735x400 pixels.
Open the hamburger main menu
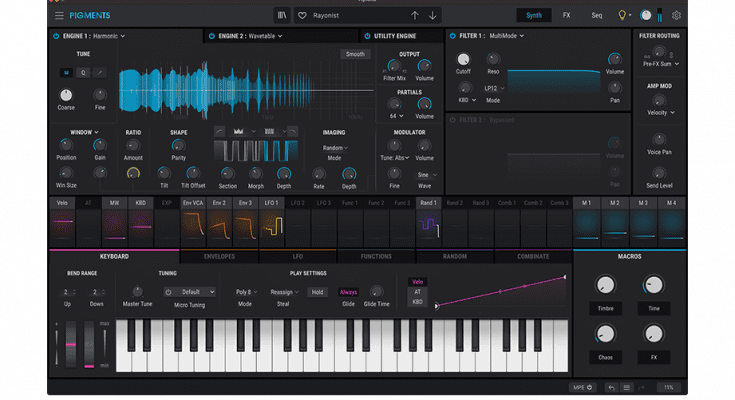point(59,16)
